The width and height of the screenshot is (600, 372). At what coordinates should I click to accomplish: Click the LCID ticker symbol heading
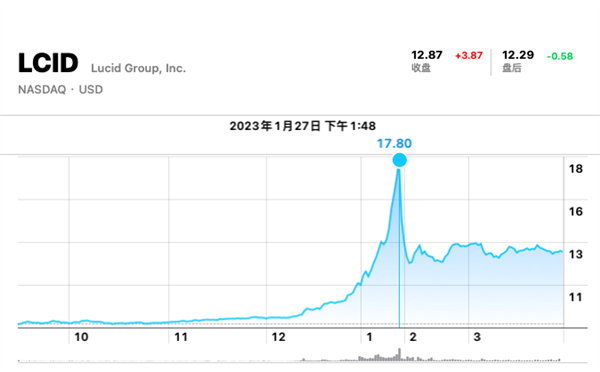(48, 63)
